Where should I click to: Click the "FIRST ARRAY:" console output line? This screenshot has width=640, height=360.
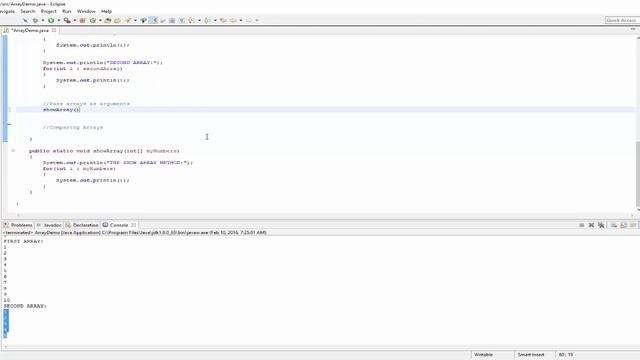23,241
